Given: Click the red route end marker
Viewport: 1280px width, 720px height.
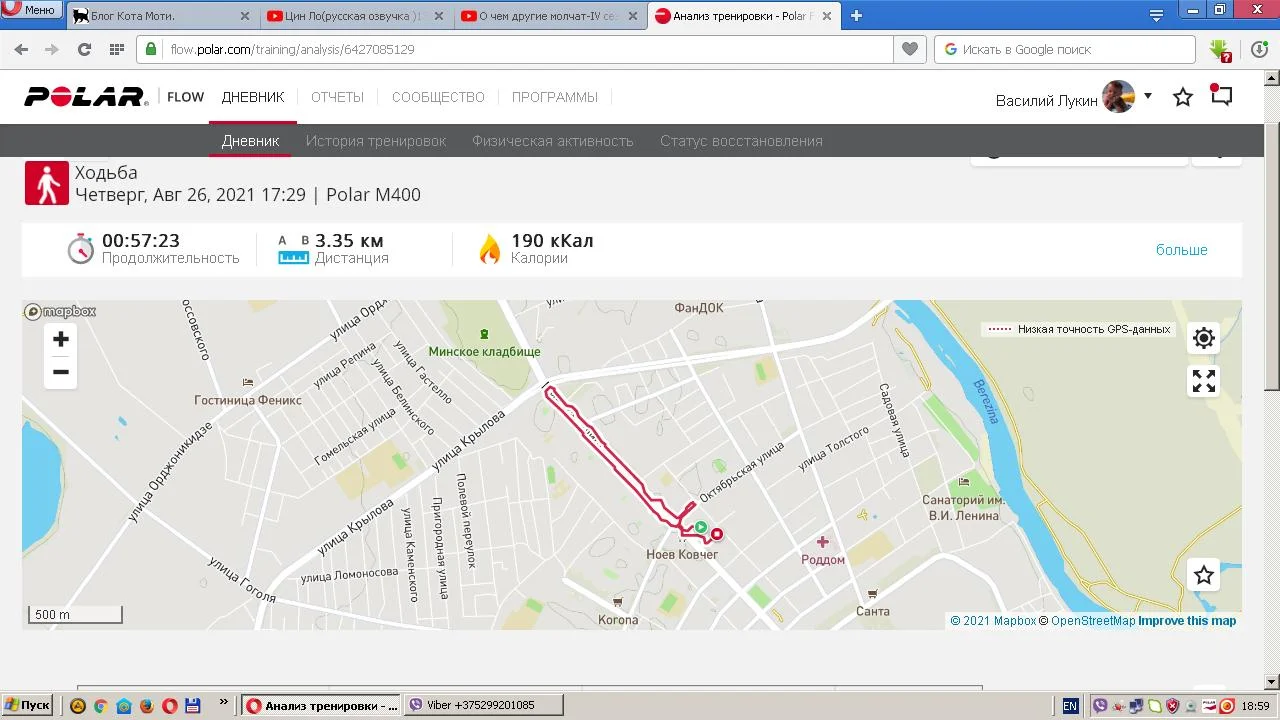Looking at the screenshot, I should 717,534.
